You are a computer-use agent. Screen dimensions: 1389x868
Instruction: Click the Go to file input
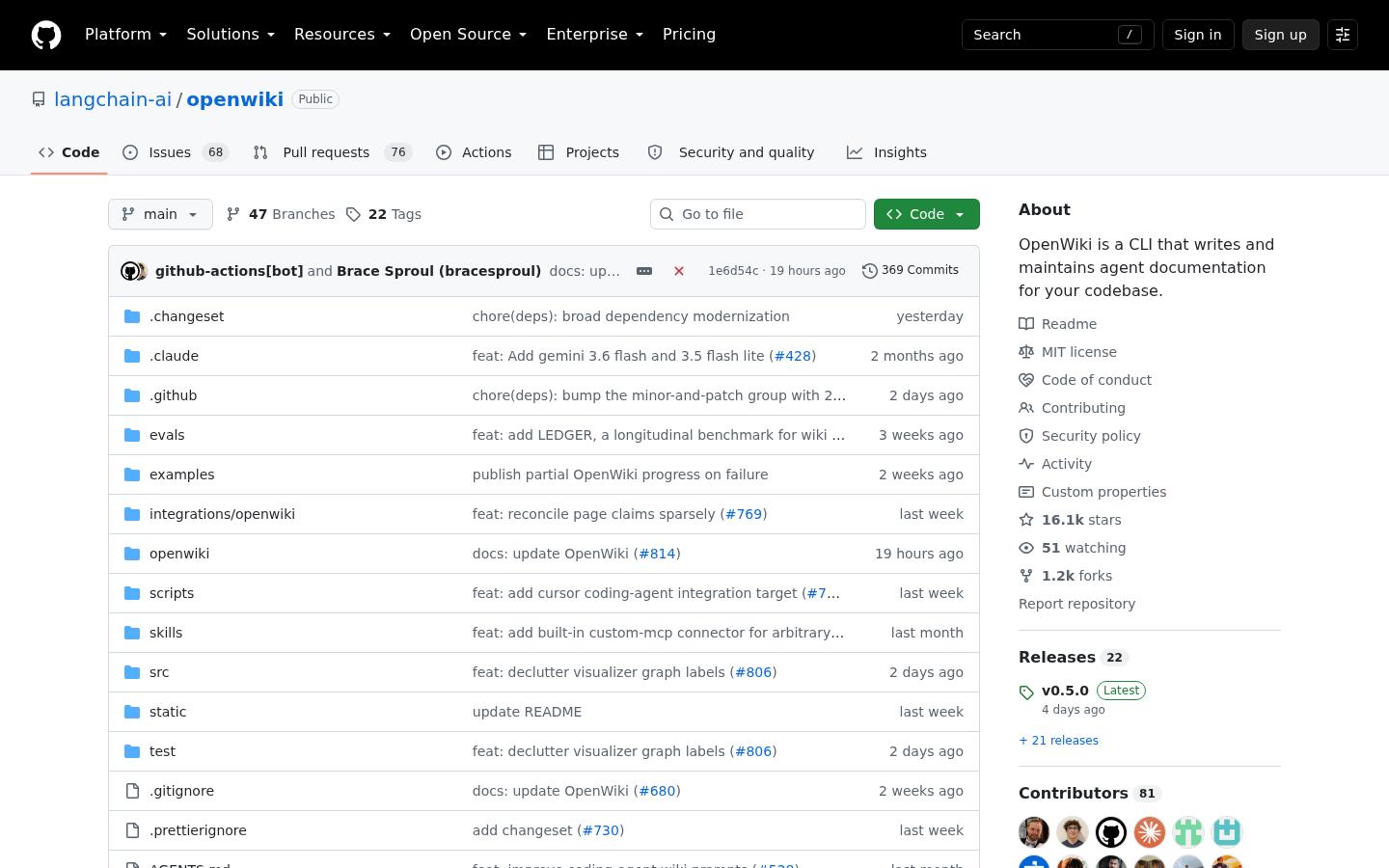tap(758, 214)
